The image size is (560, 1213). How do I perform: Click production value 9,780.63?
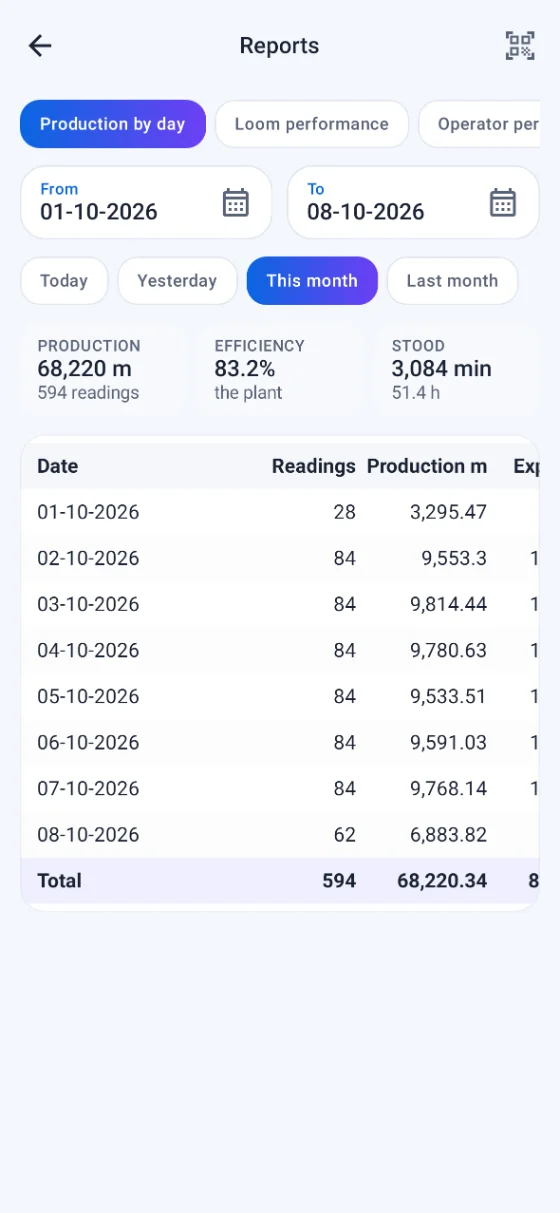(x=448, y=650)
